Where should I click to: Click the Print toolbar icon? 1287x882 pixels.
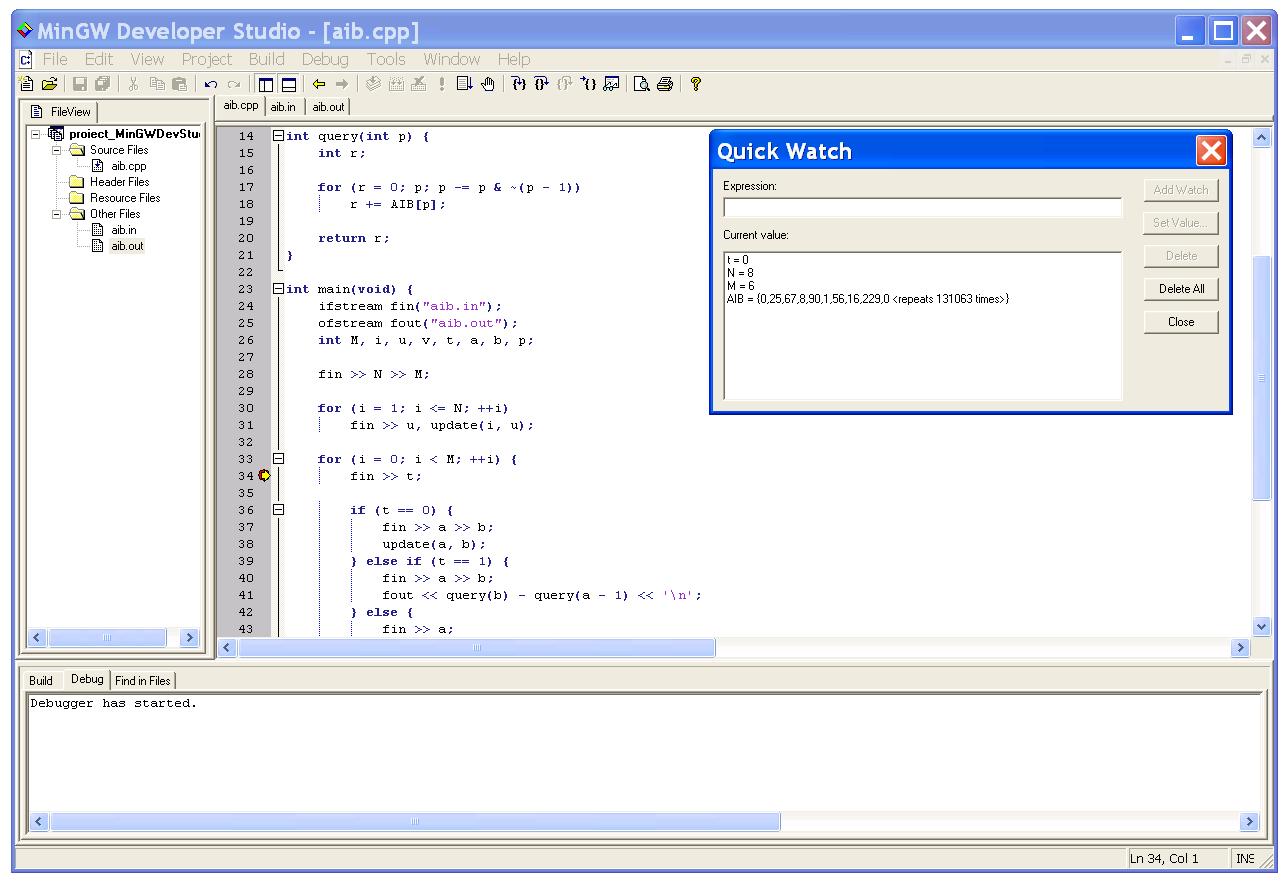[664, 85]
